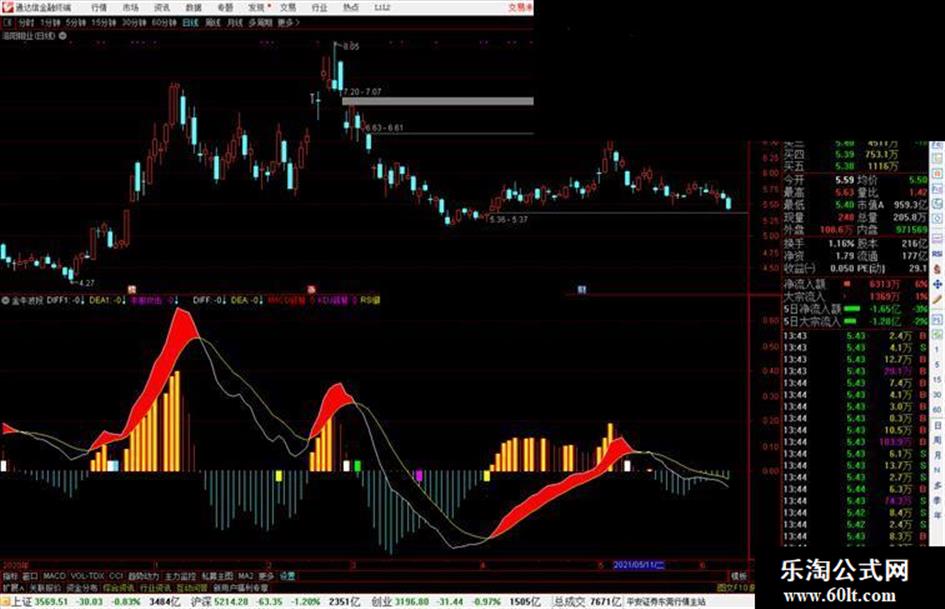This screenshot has height=609, width=945.
Task: Collapse the 扩展 panel expander
Action: coord(13,587)
